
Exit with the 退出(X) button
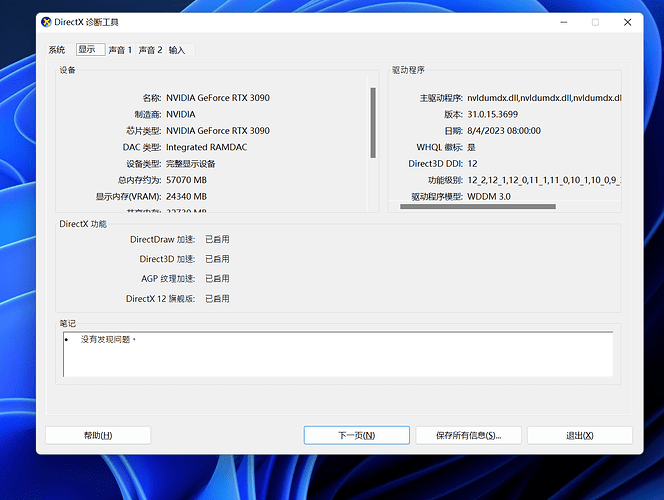tap(580, 435)
